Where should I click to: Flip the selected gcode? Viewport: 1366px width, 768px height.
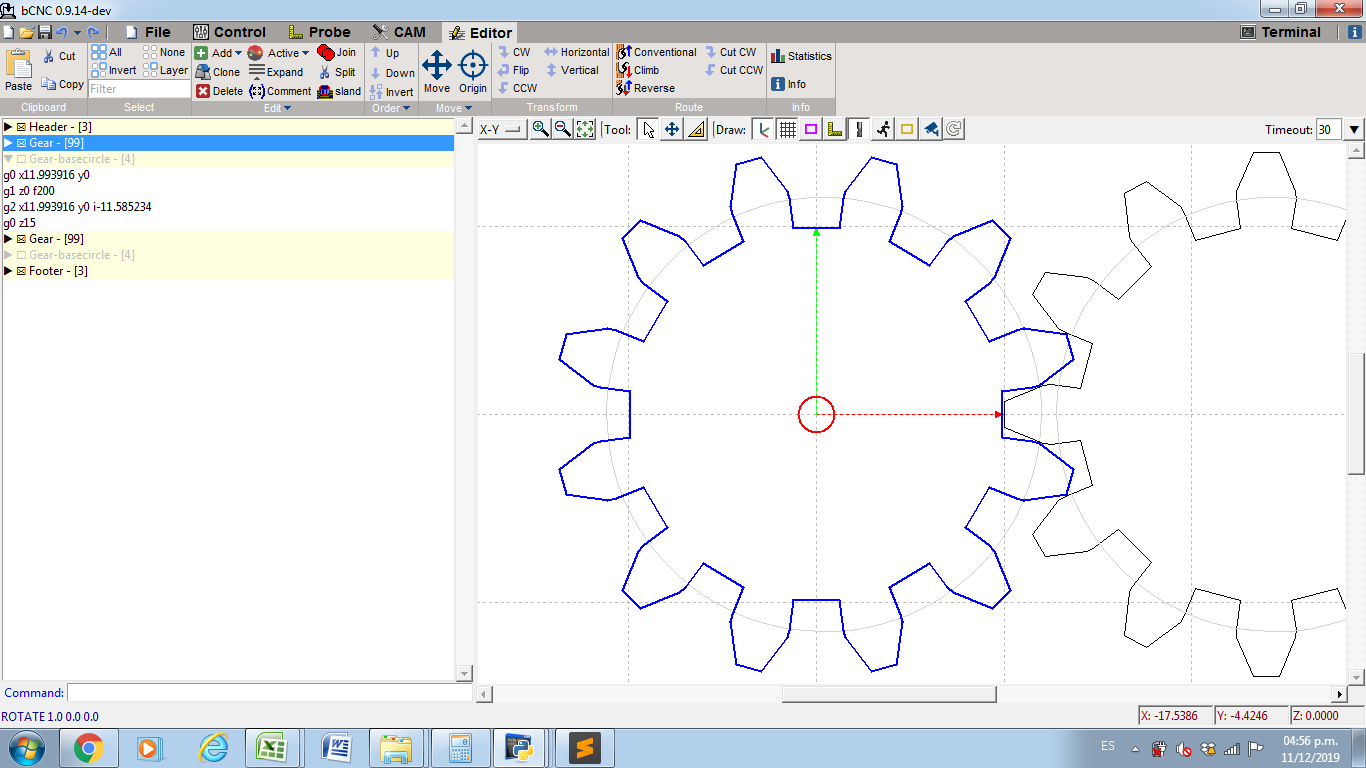pos(513,70)
